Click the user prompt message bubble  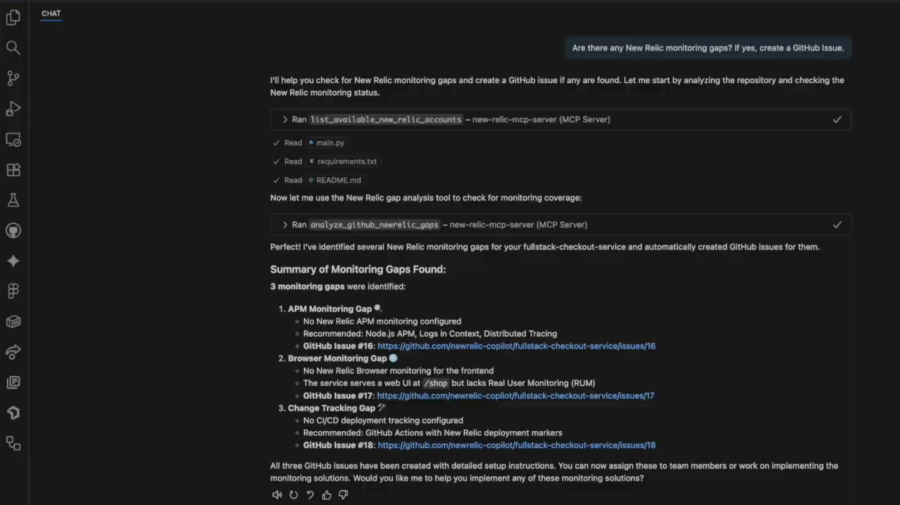click(708, 48)
